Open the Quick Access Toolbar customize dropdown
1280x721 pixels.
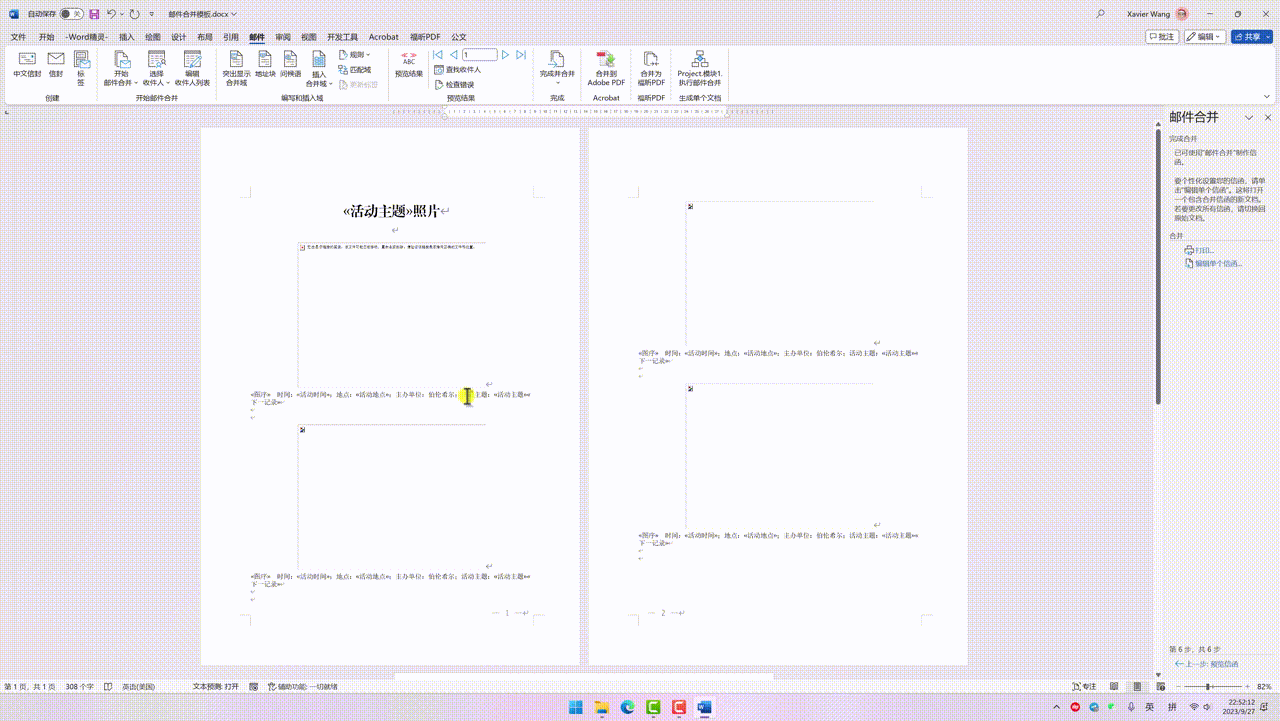pos(152,15)
